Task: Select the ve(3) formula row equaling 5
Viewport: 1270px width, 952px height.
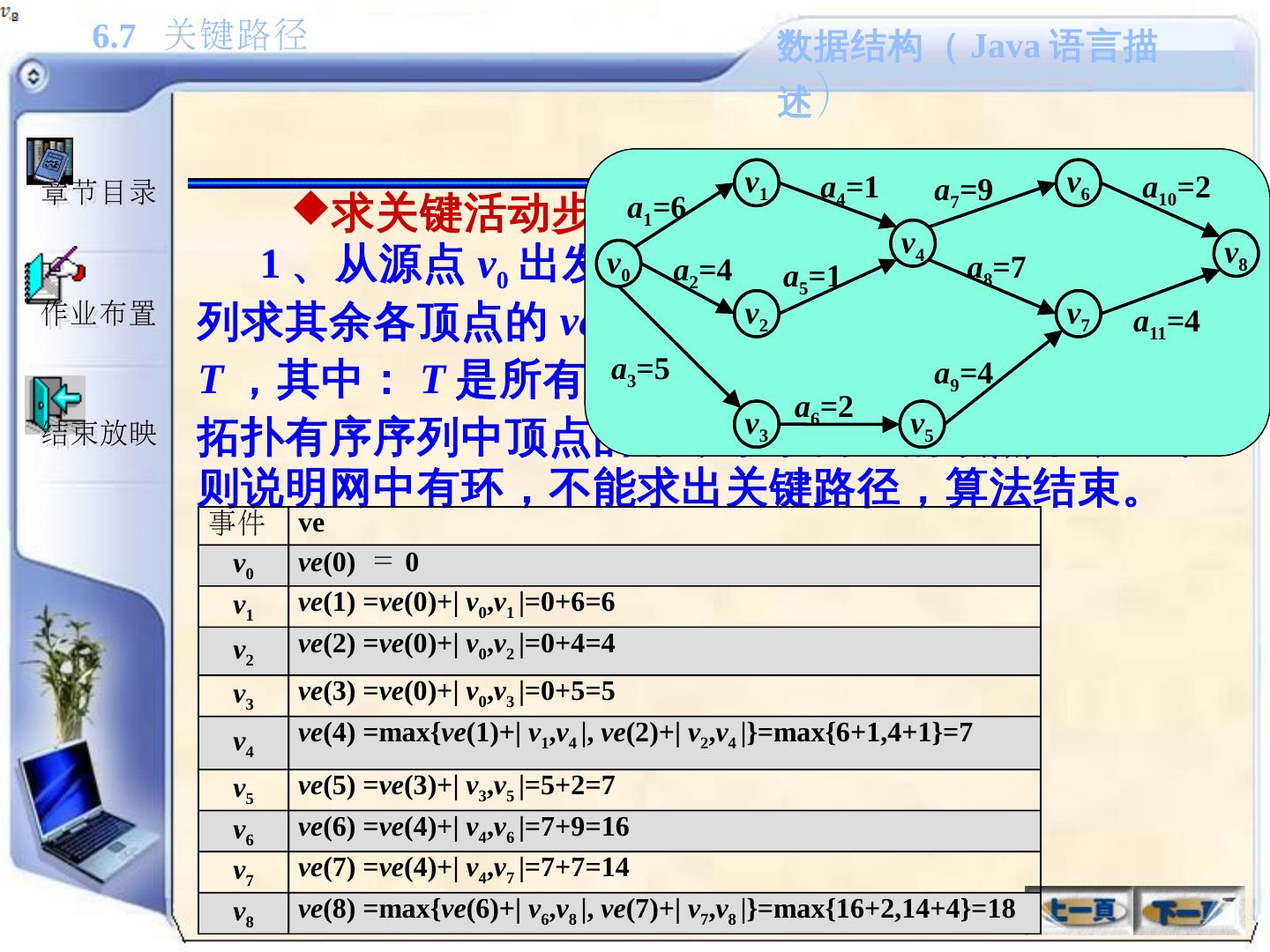Action: (x=664, y=696)
